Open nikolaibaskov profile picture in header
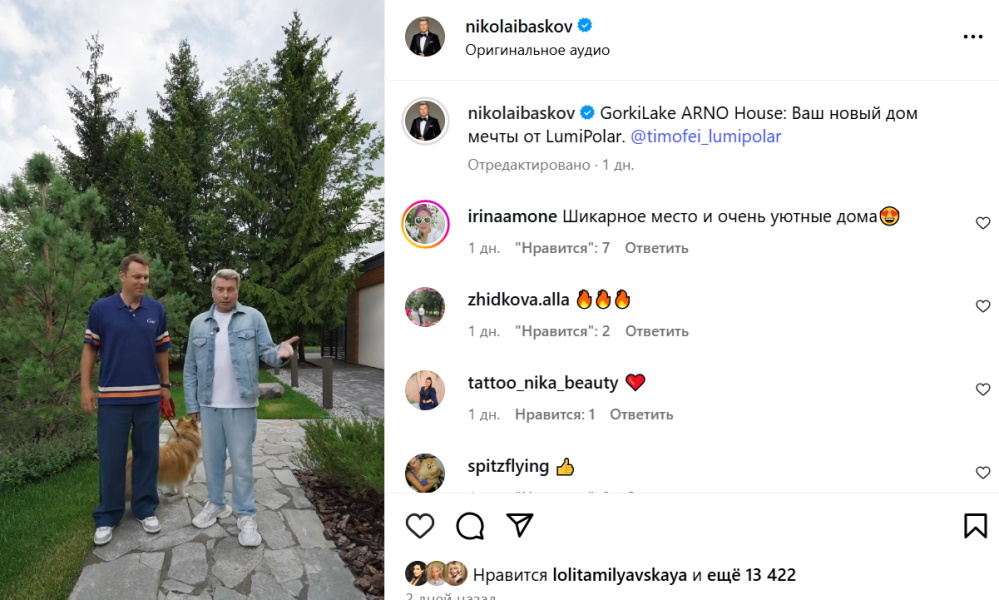999x600 pixels. (x=424, y=36)
